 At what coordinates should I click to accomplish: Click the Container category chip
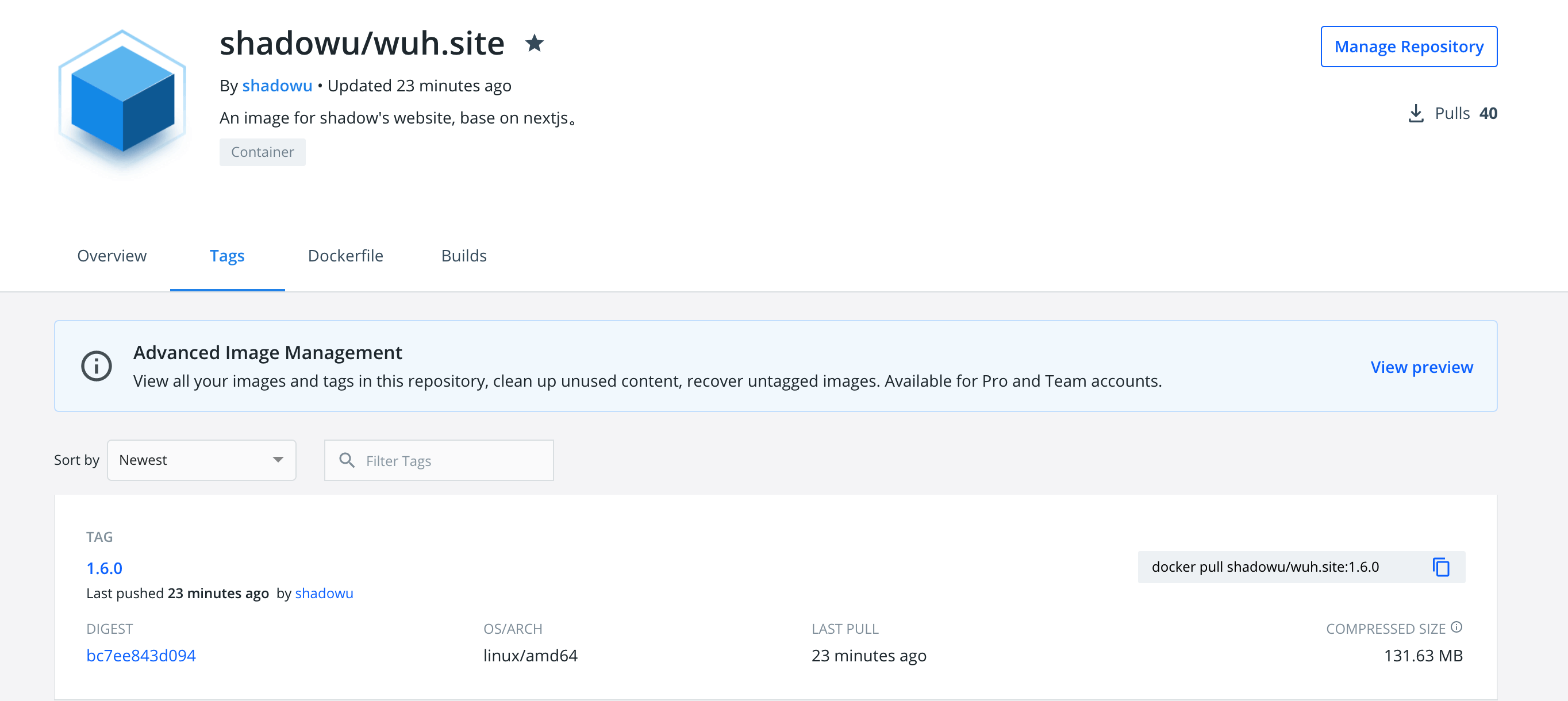click(x=262, y=152)
